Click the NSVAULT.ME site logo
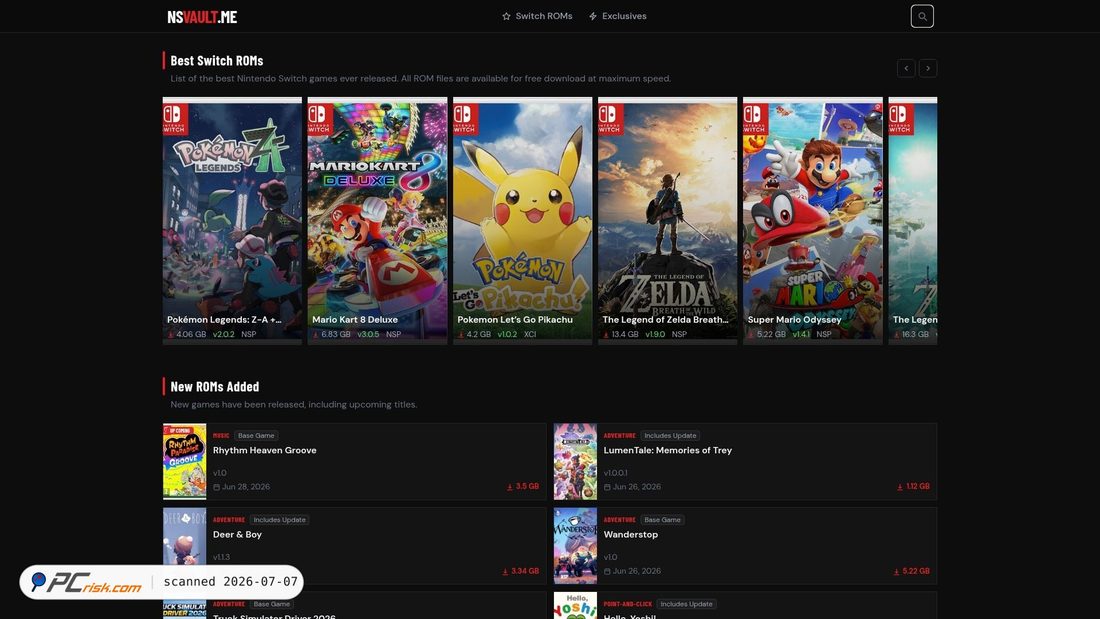Image resolution: width=1100 pixels, height=619 pixels. point(202,17)
